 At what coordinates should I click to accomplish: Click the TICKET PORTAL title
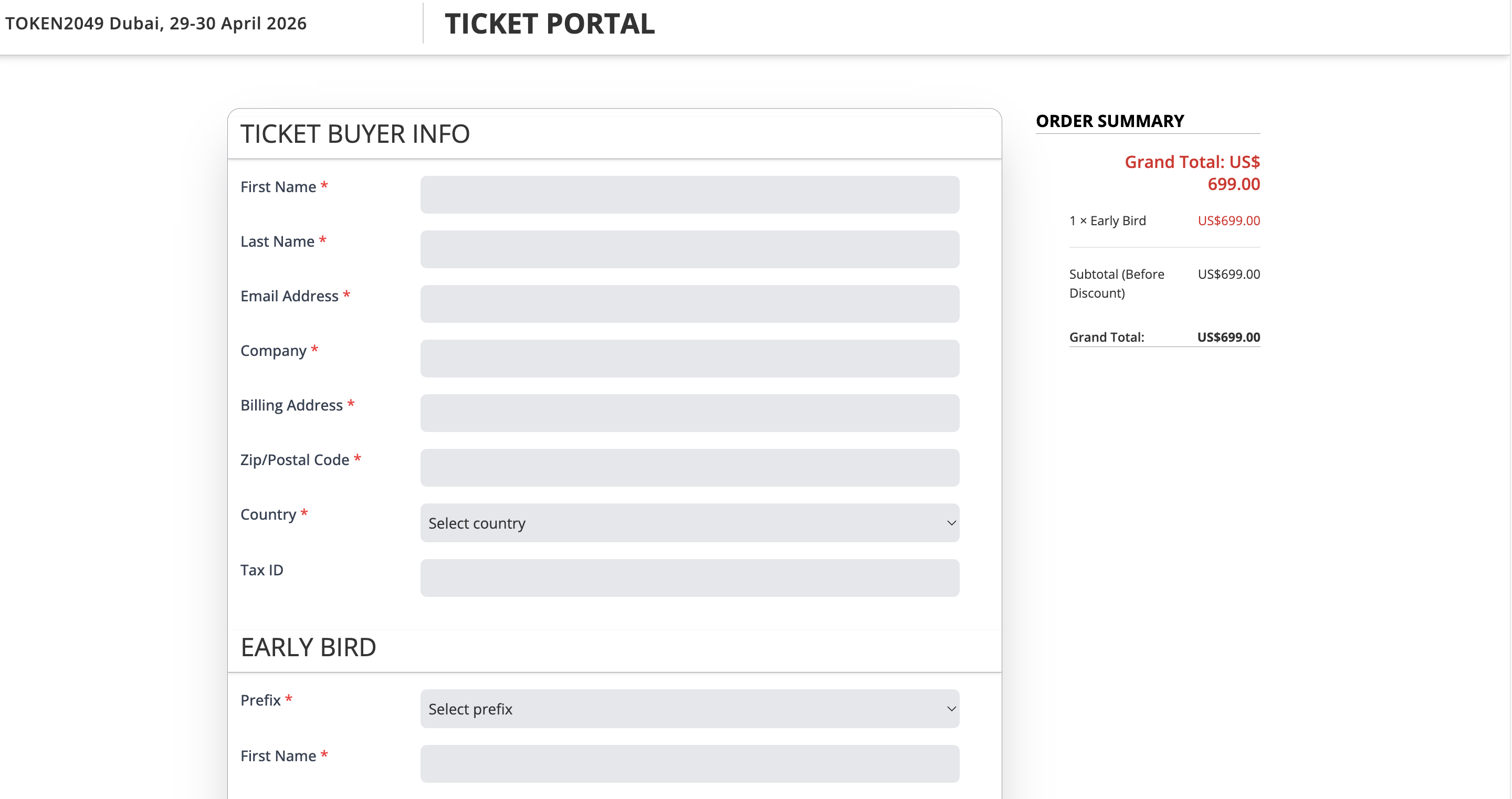coord(550,24)
